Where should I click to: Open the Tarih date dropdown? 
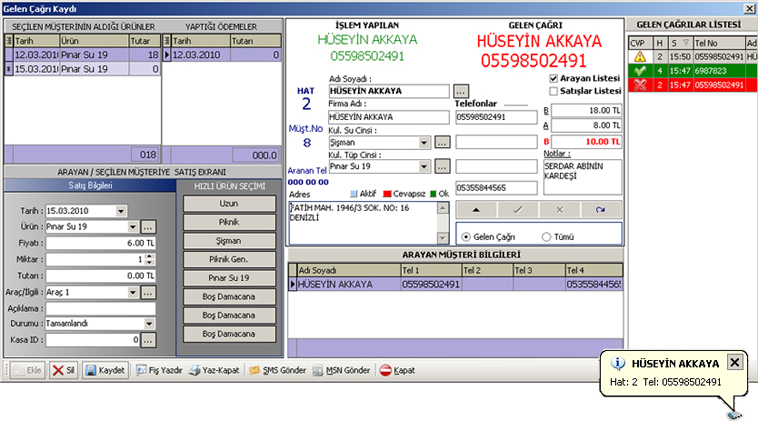pyautogui.click(x=121, y=211)
